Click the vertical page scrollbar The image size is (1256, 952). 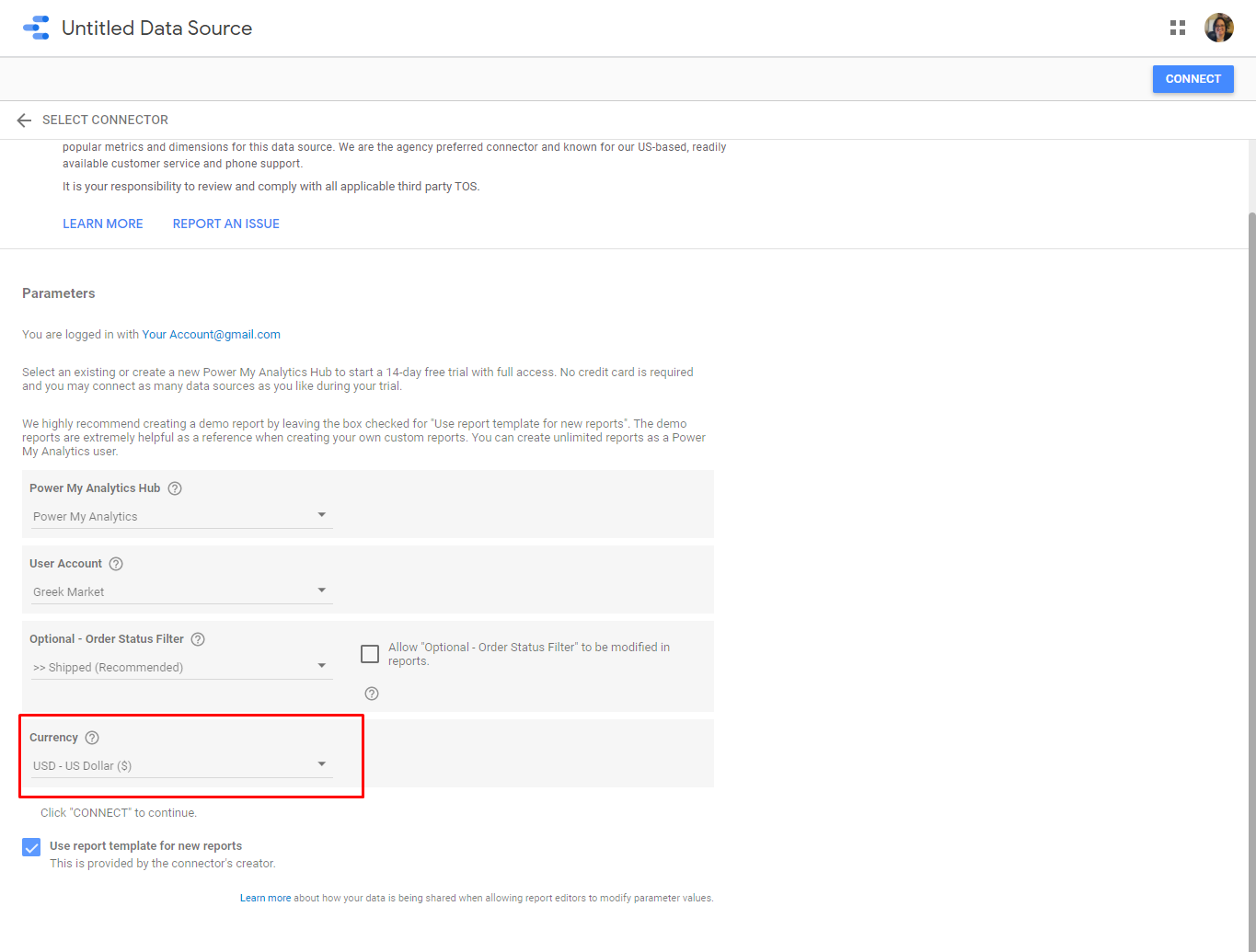(x=1250, y=552)
